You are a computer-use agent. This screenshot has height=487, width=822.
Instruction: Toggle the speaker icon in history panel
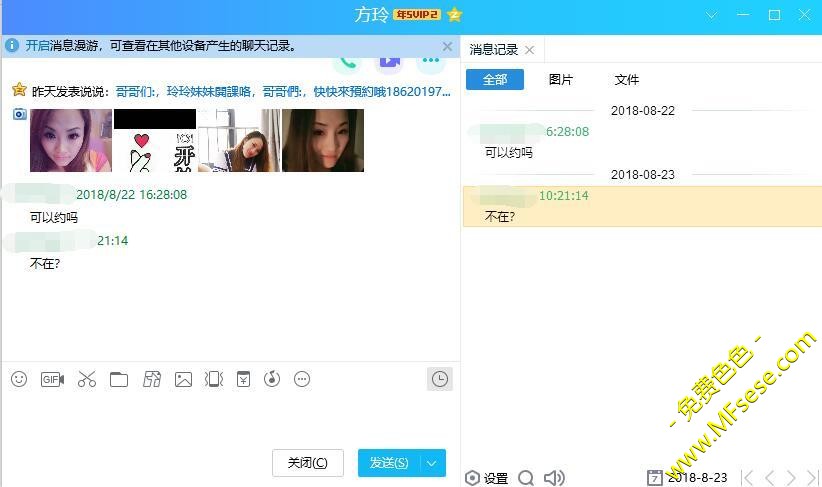click(554, 478)
